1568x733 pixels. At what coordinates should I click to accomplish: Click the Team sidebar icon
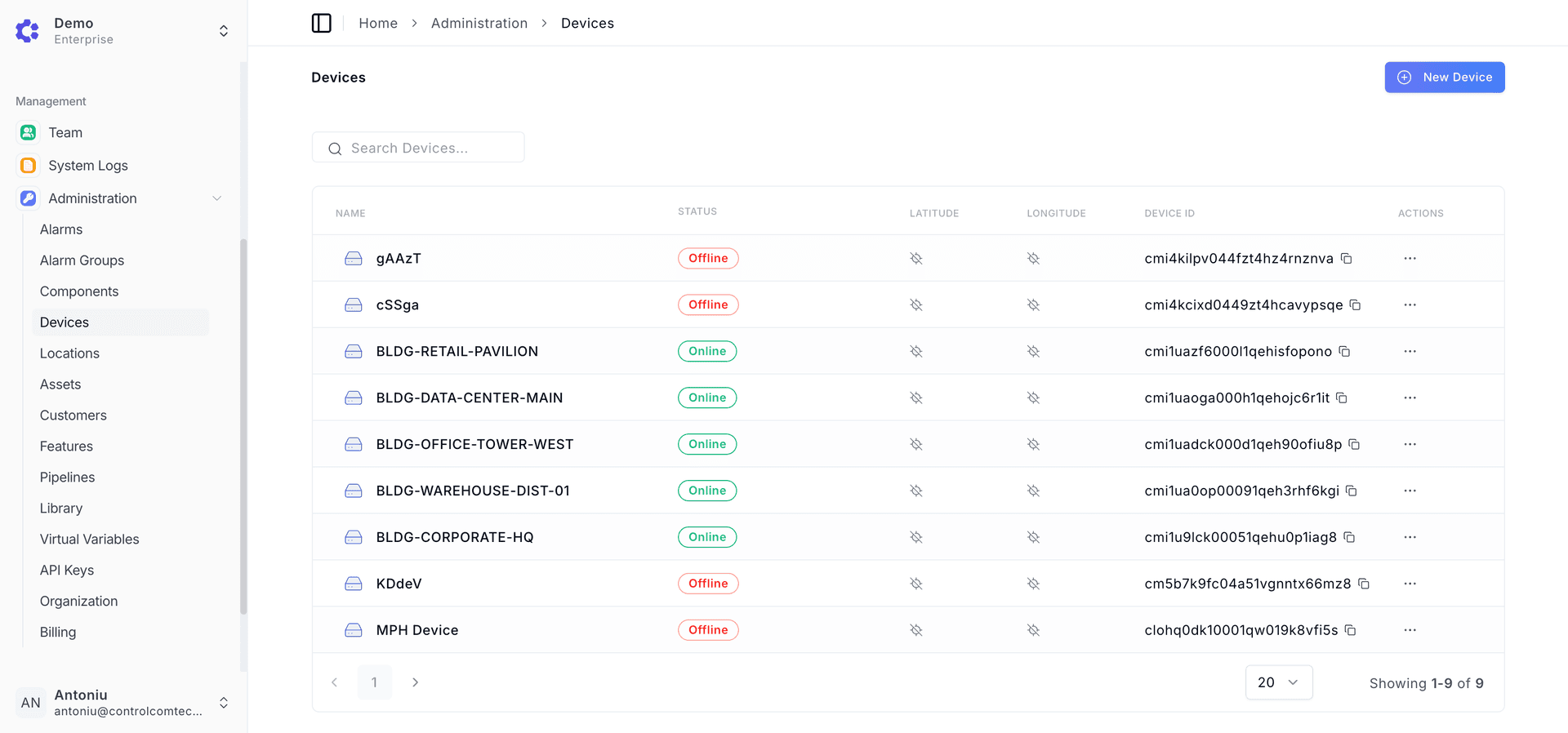pos(29,132)
